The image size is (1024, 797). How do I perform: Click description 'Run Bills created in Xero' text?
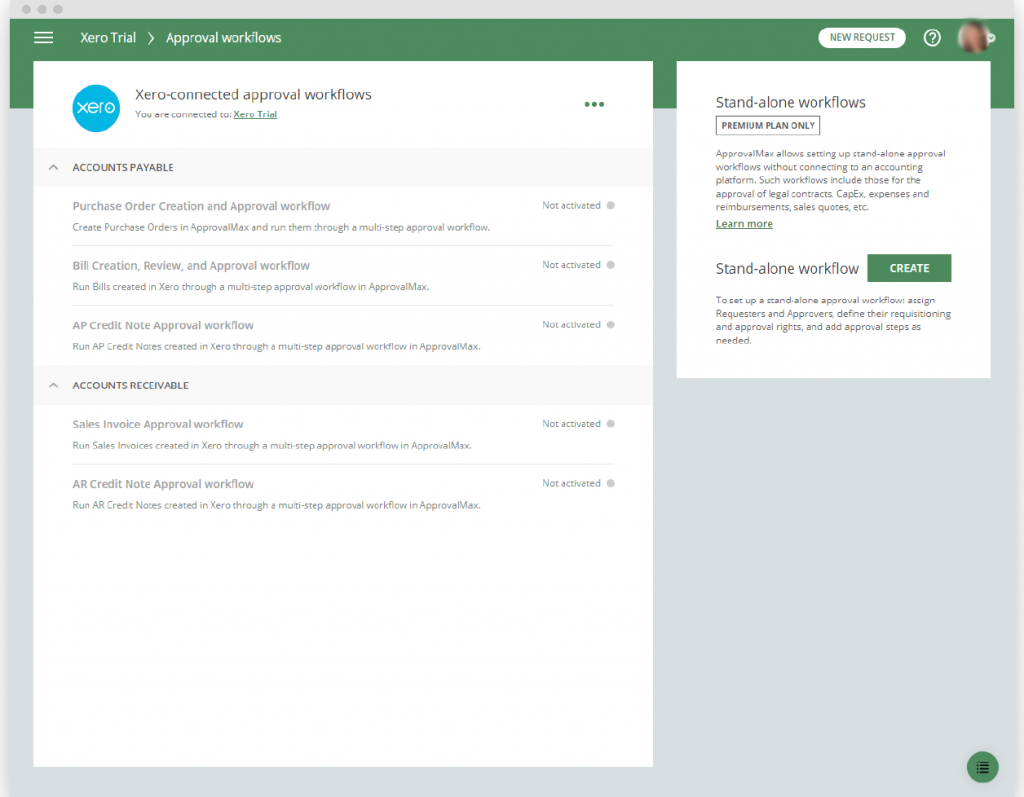click(x=251, y=287)
